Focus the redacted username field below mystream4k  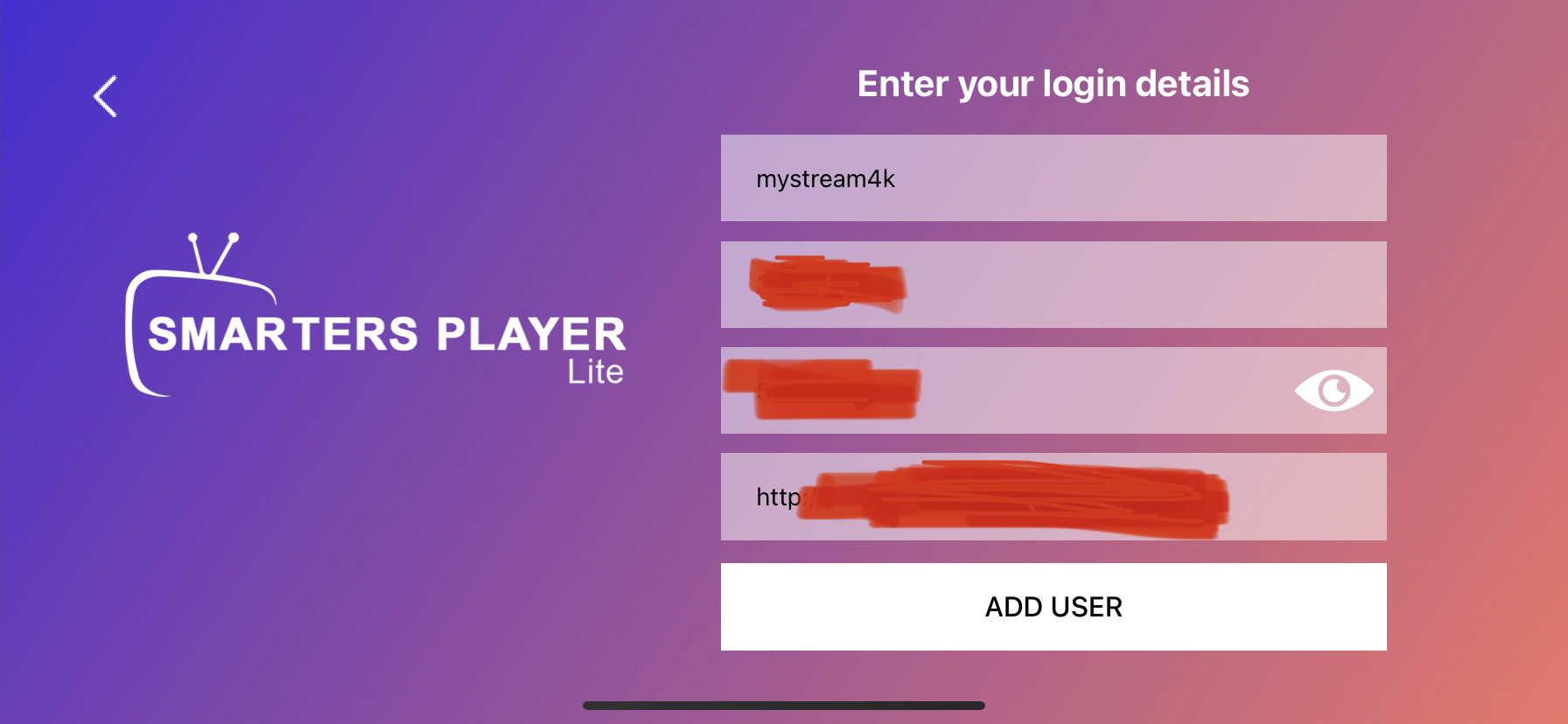tap(1053, 284)
